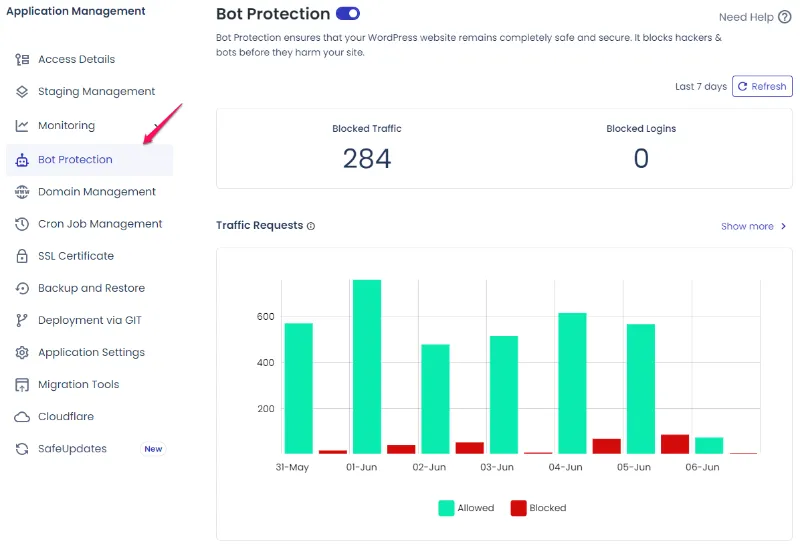Click the 01-Jun Allowed green bar

tap(367, 366)
